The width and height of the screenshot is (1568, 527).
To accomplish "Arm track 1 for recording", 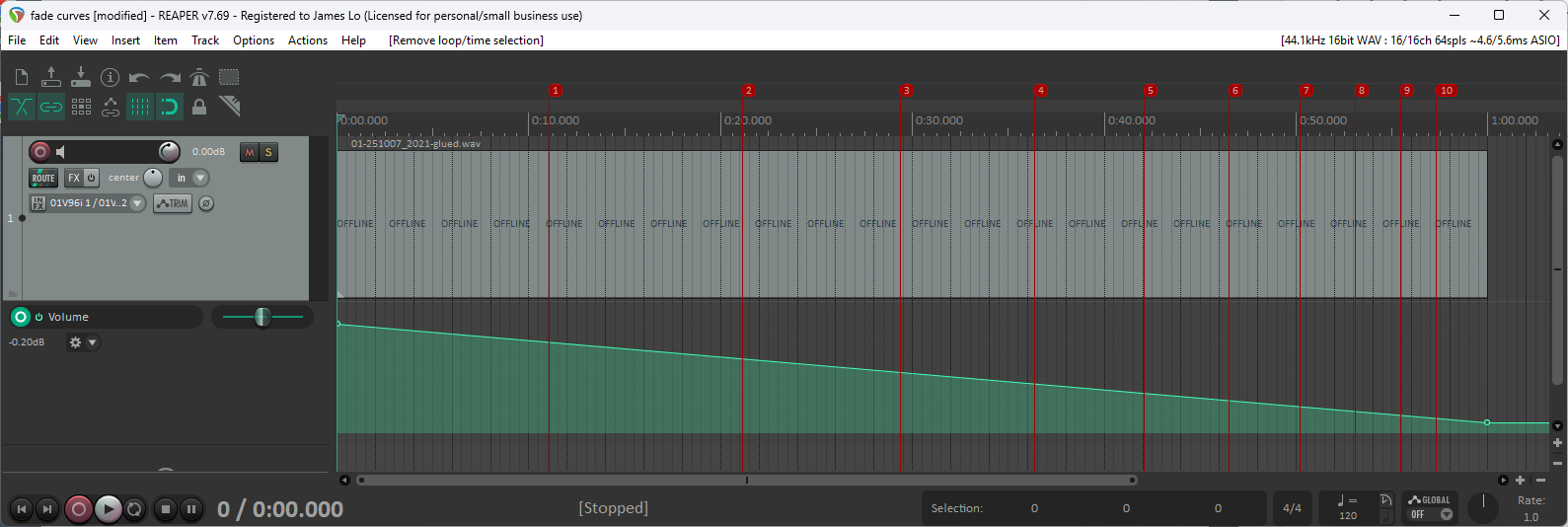I will click(40, 151).
